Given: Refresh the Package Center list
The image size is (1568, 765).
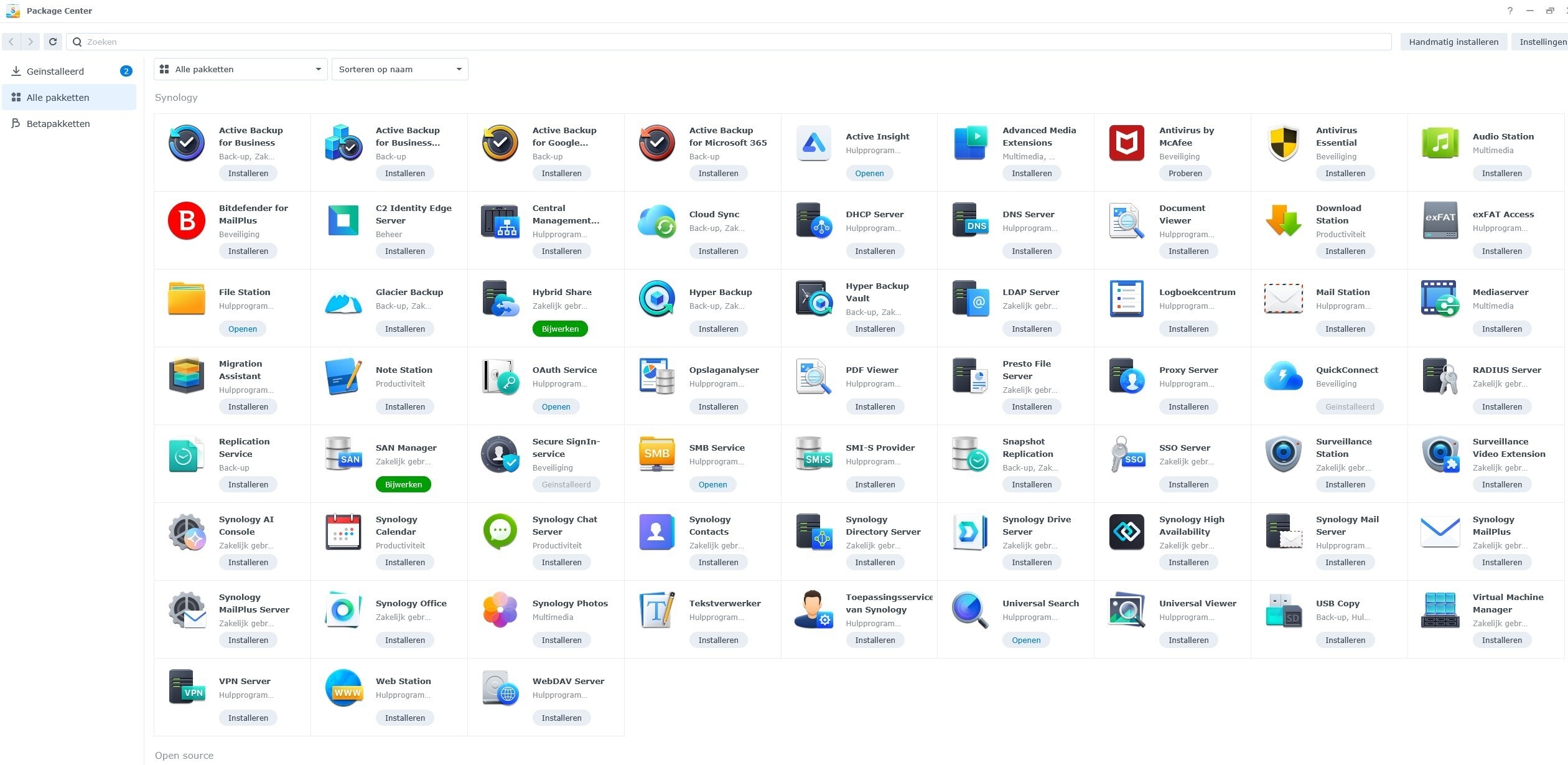Looking at the screenshot, I should coord(53,42).
